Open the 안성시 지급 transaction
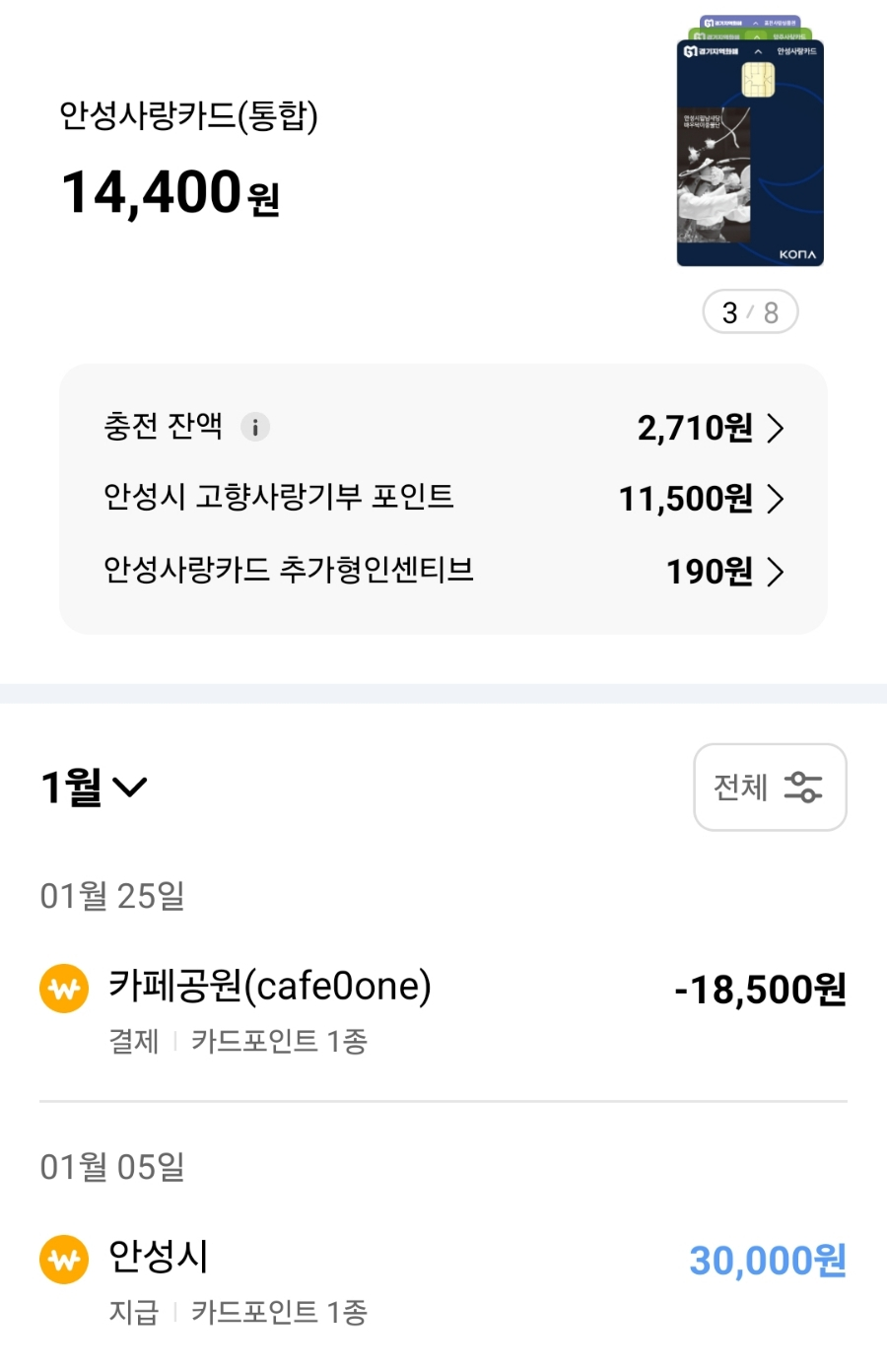This screenshot has height=1372, width=887. [443, 1279]
